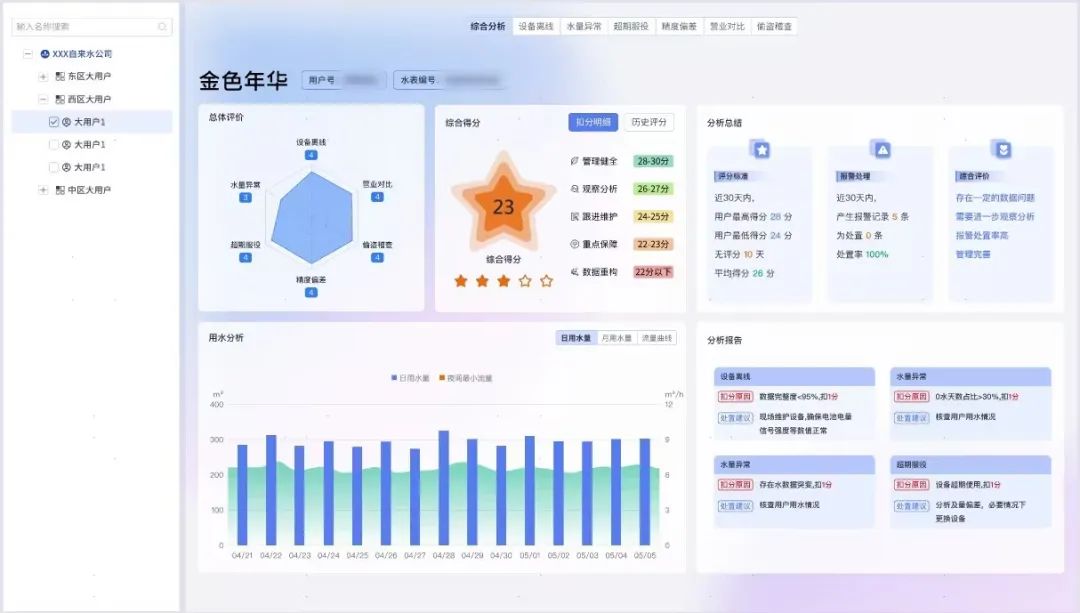Viewport: 1080px width, 613px height.
Task: Open the 营业对比 tab
Action: (727, 26)
